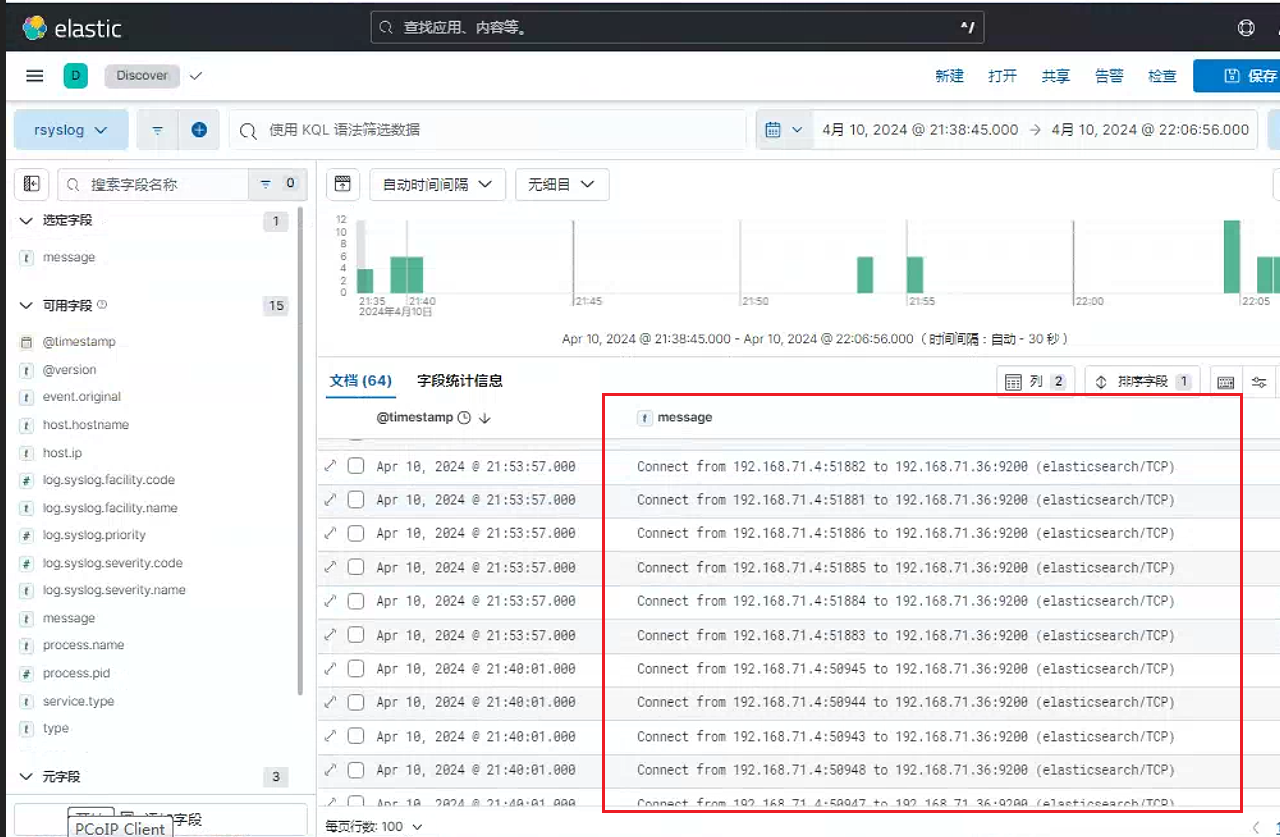Switch to the 字段统计信息 tab
1280x837 pixels.
pos(460,381)
